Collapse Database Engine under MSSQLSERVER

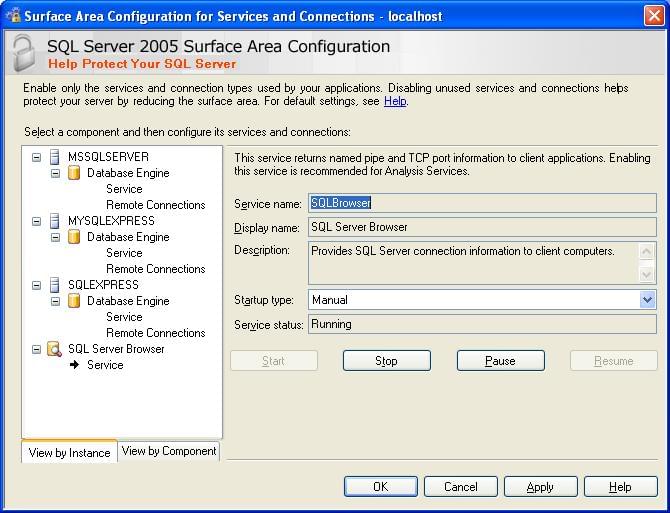(x=56, y=173)
